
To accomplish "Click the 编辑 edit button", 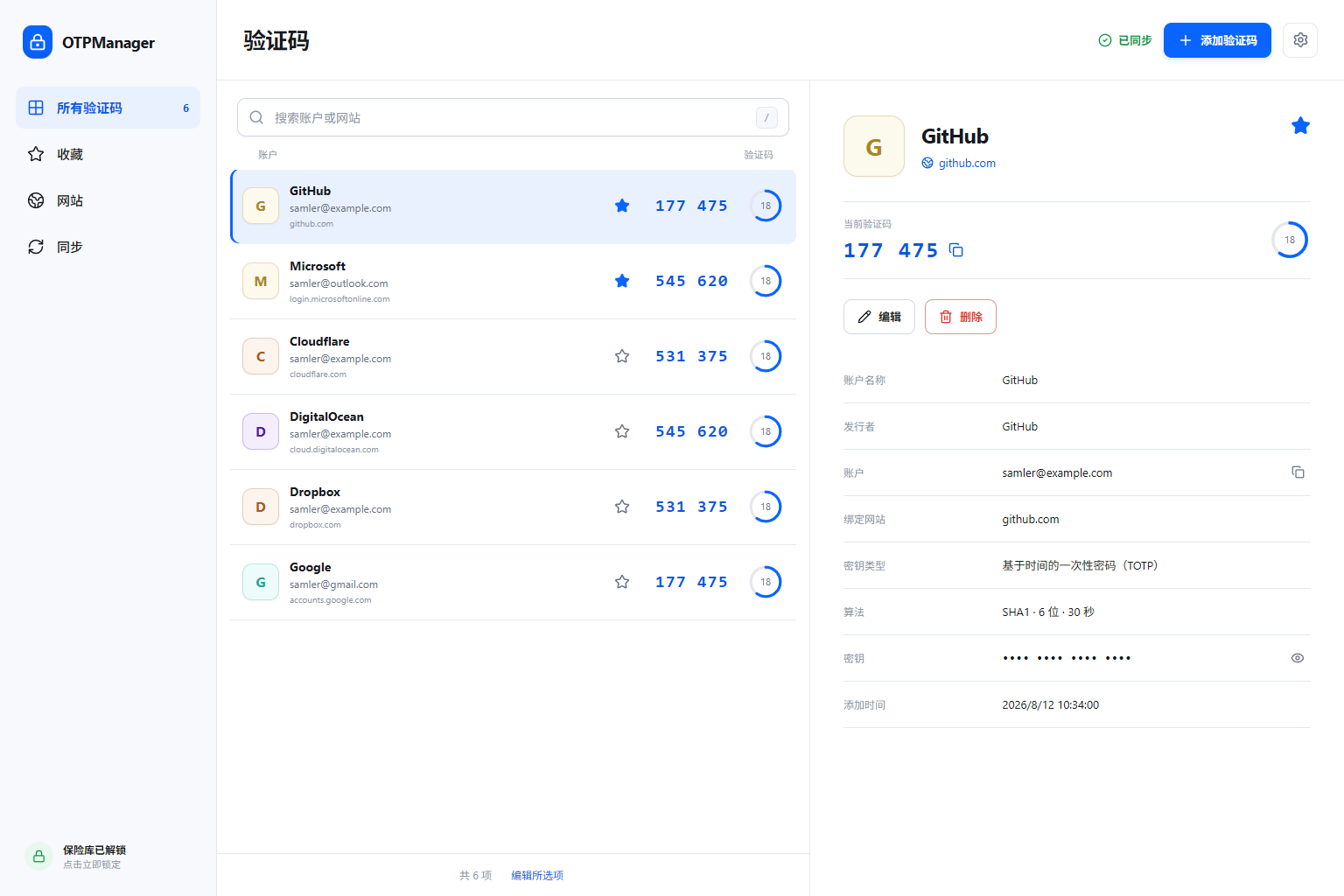I will coord(879,317).
